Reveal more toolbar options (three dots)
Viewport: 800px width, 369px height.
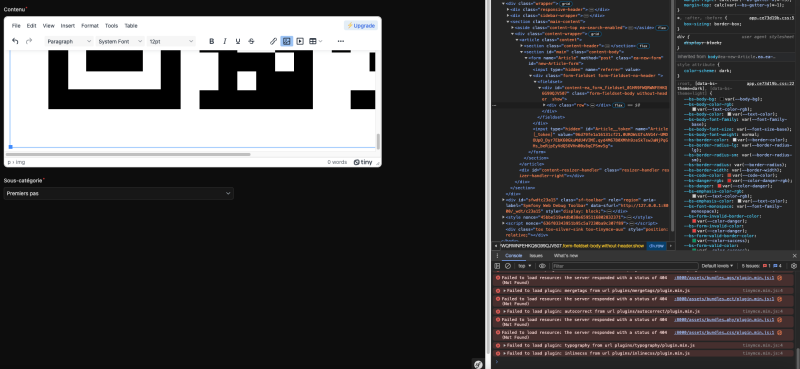pyautogui.click(x=341, y=41)
